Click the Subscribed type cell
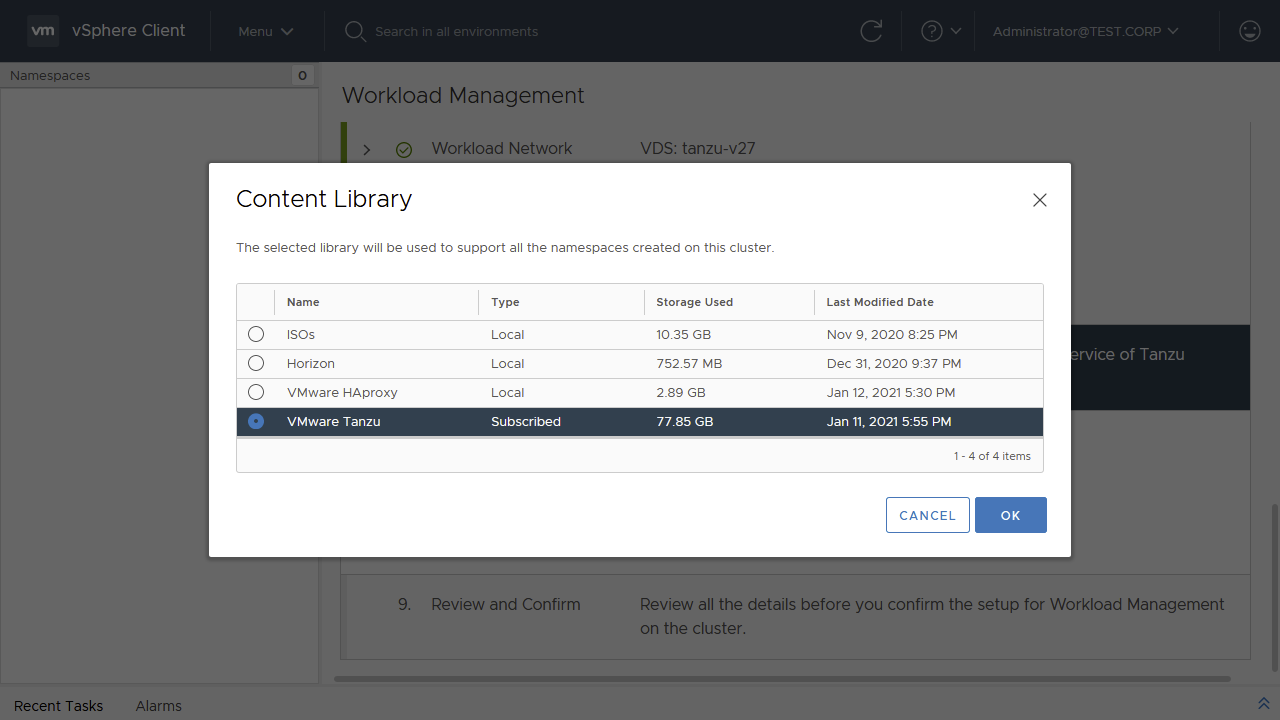The height and width of the screenshot is (720, 1280). (x=526, y=421)
